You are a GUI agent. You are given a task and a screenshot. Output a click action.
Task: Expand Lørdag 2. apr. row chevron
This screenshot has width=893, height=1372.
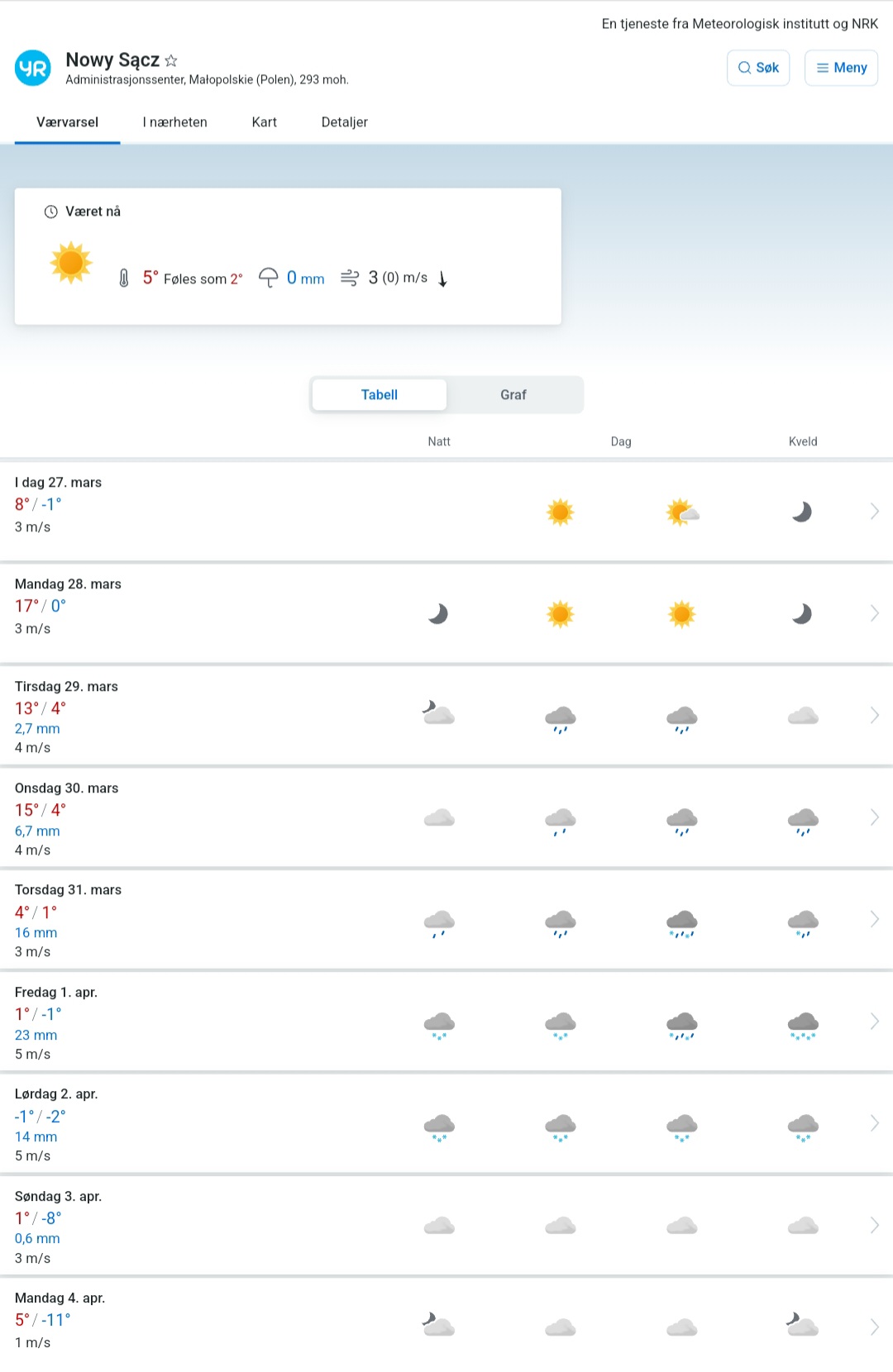click(x=874, y=1123)
